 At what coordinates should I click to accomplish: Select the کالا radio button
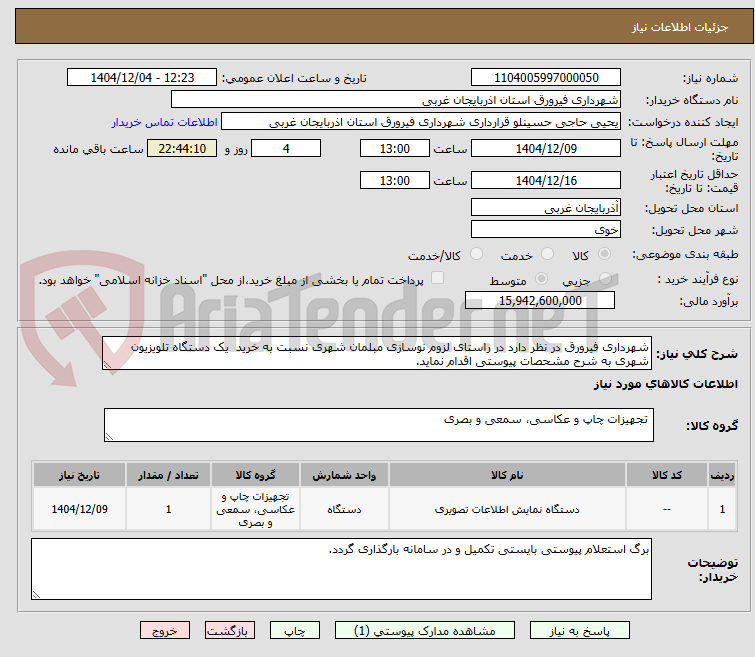click(604, 253)
